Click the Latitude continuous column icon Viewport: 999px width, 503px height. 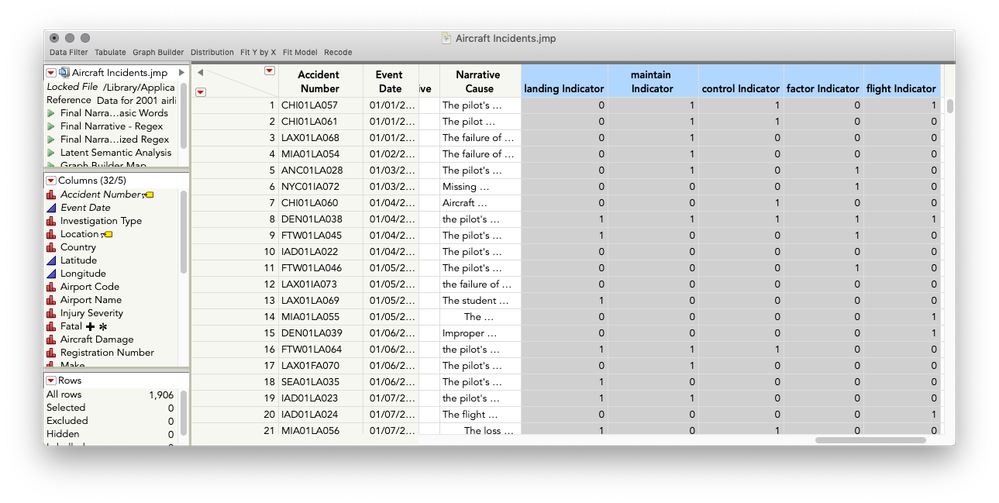(x=52, y=261)
